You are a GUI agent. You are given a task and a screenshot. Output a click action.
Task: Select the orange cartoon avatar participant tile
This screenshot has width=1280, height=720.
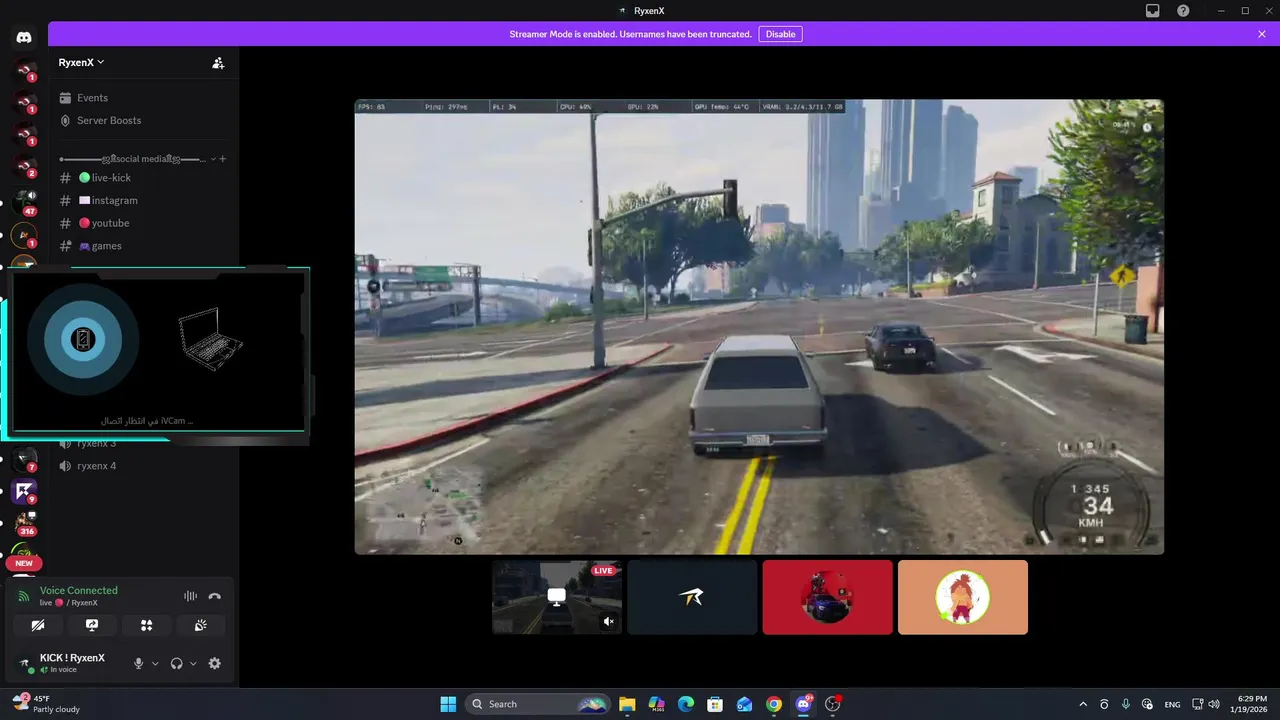963,597
